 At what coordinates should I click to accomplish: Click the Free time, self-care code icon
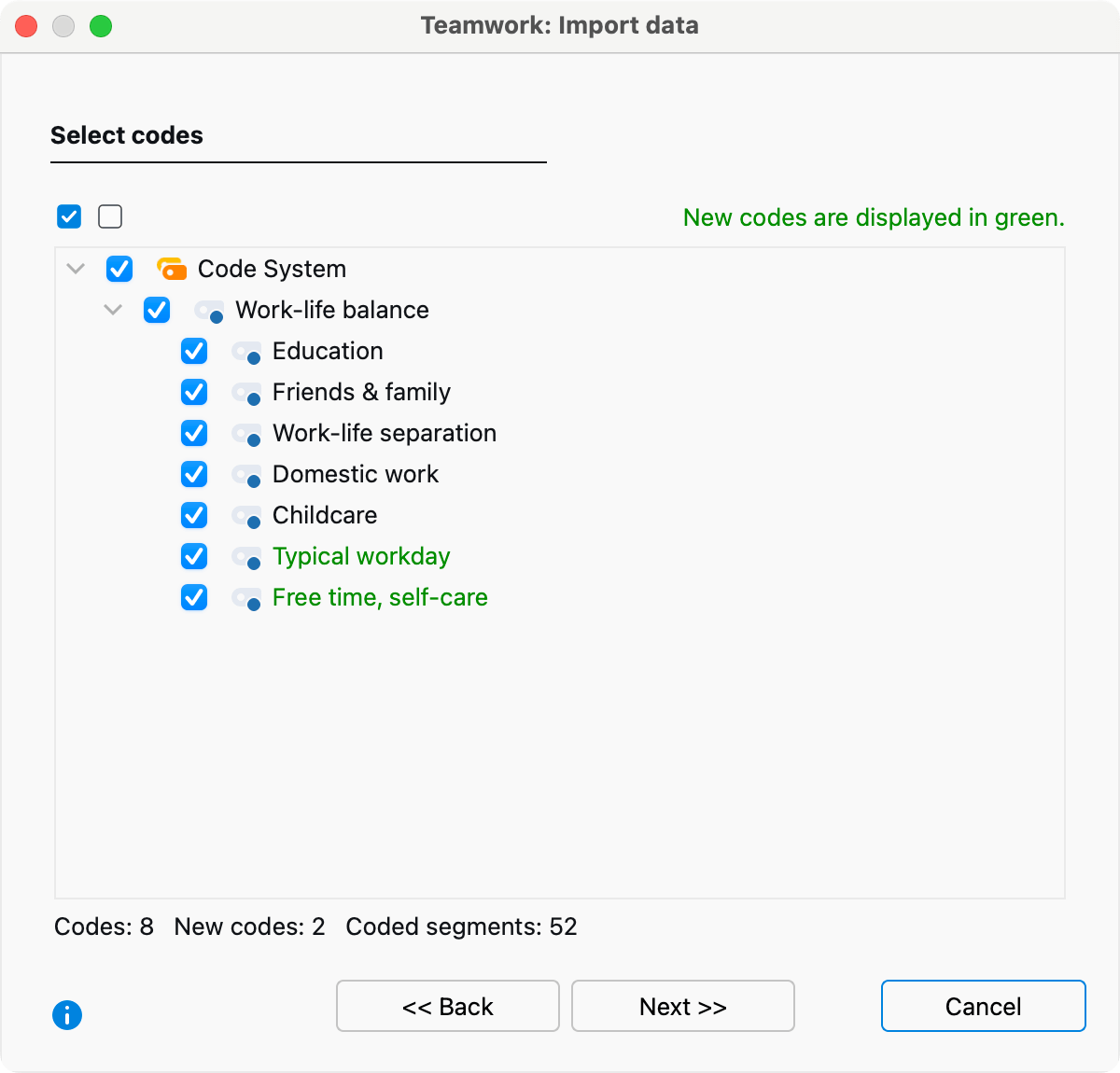pyautogui.click(x=246, y=598)
